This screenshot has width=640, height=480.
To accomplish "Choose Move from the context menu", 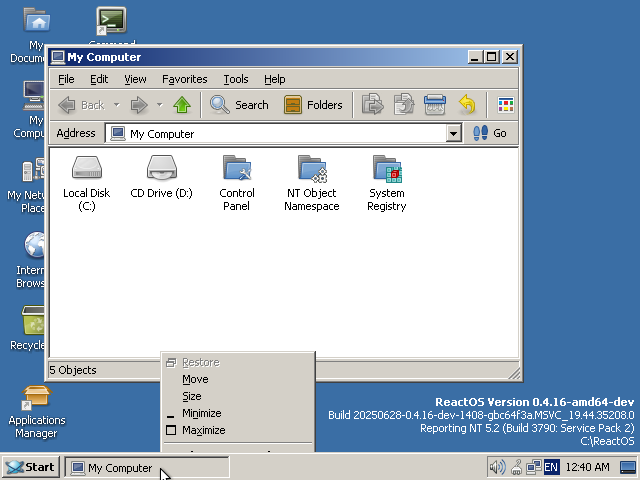I will pyautogui.click(x=238, y=379).
